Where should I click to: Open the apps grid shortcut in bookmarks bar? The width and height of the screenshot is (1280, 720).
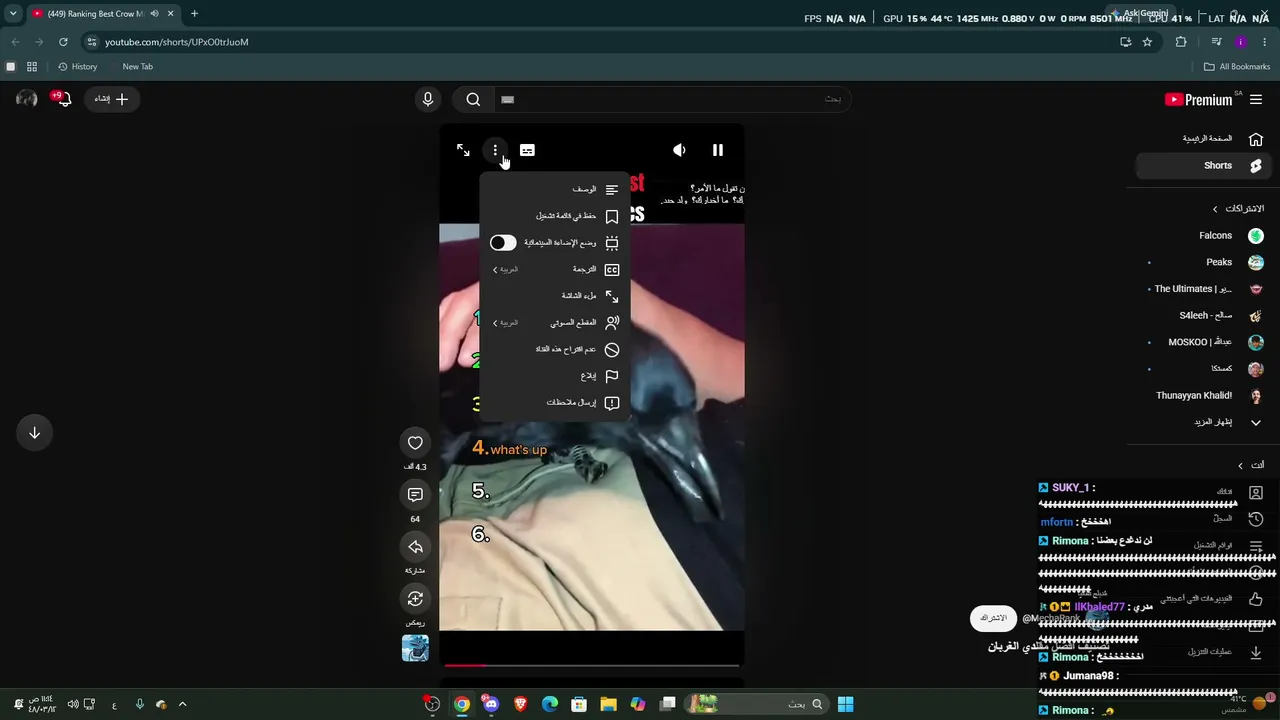tap(32, 67)
